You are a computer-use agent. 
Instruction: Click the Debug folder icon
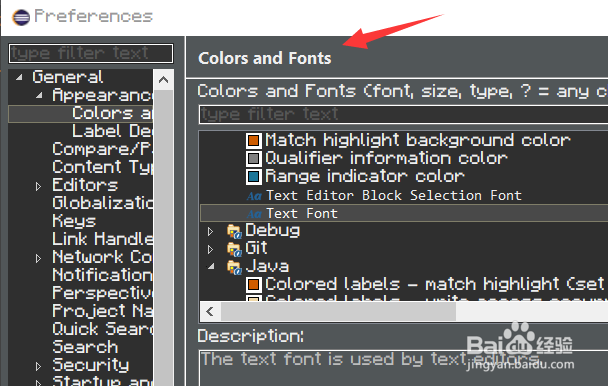234,231
